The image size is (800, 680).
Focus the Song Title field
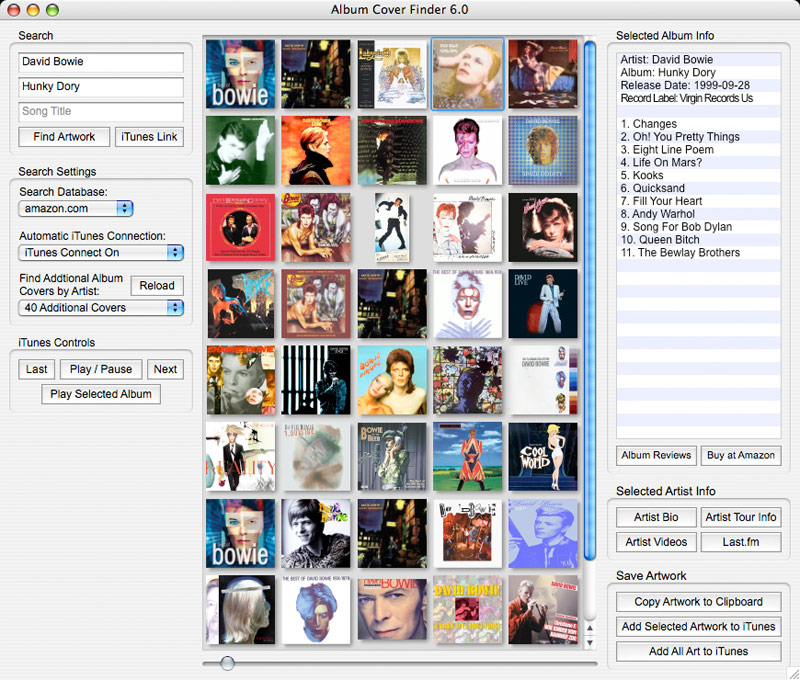coord(101,111)
